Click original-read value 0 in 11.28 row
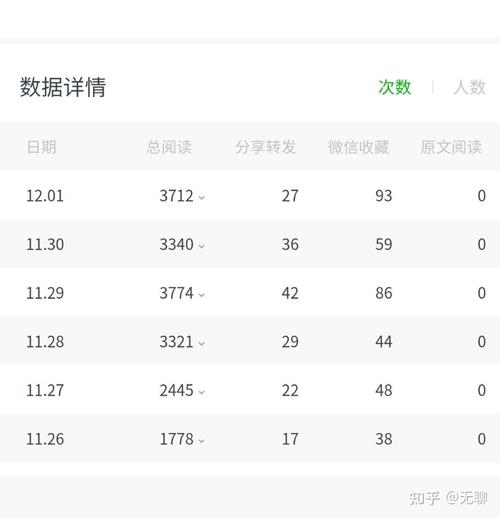 click(481, 342)
